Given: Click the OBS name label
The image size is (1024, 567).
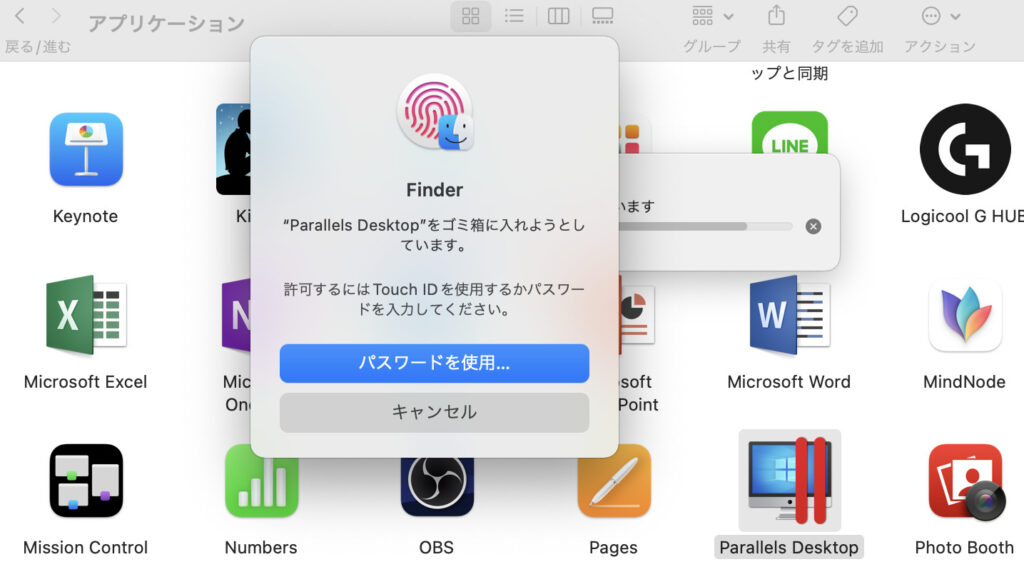Looking at the screenshot, I should click(436, 547).
